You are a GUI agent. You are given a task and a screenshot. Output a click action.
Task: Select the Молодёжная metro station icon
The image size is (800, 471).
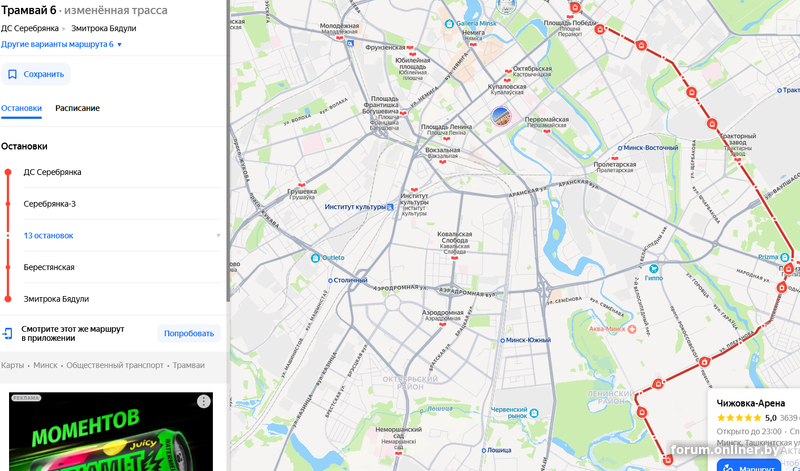[339, 37]
